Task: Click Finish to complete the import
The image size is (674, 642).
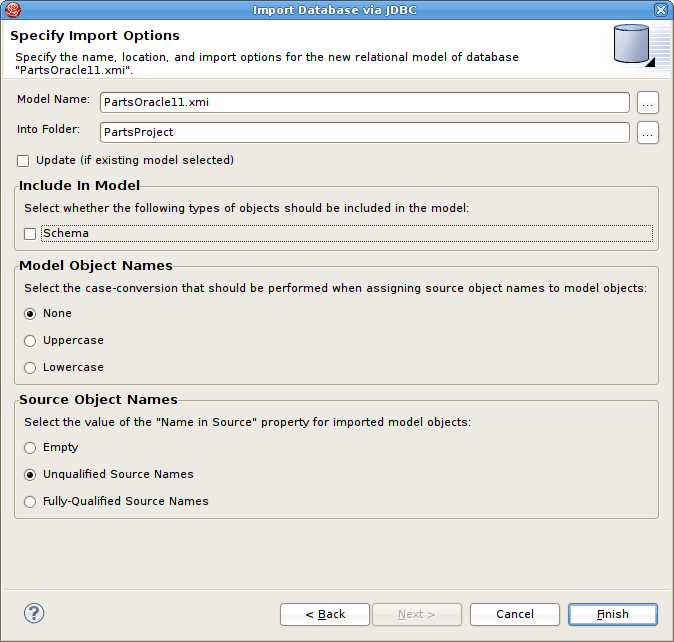Action: (612, 614)
